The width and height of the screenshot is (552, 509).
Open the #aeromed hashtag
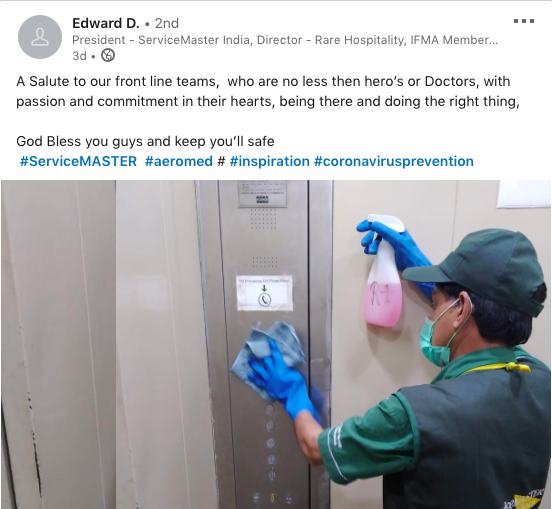(x=178, y=161)
